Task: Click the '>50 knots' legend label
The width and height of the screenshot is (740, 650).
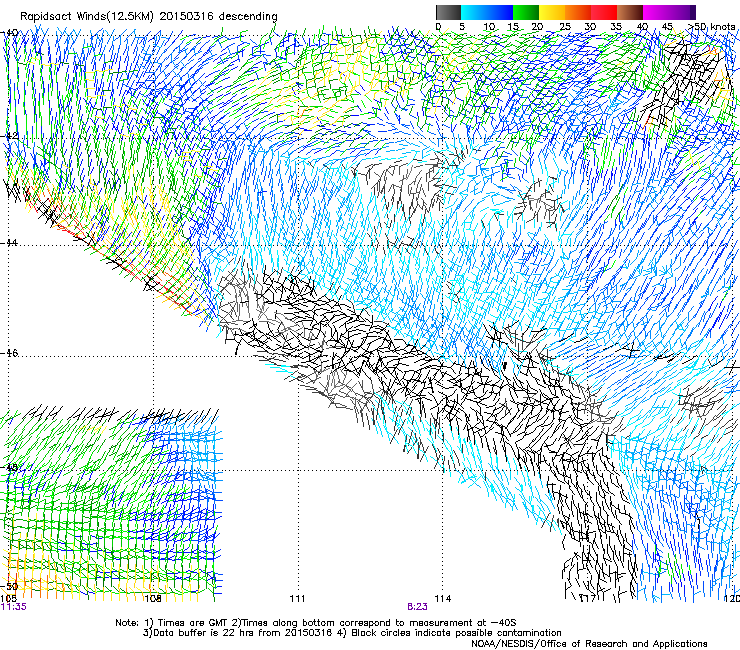Action: tap(712, 27)
